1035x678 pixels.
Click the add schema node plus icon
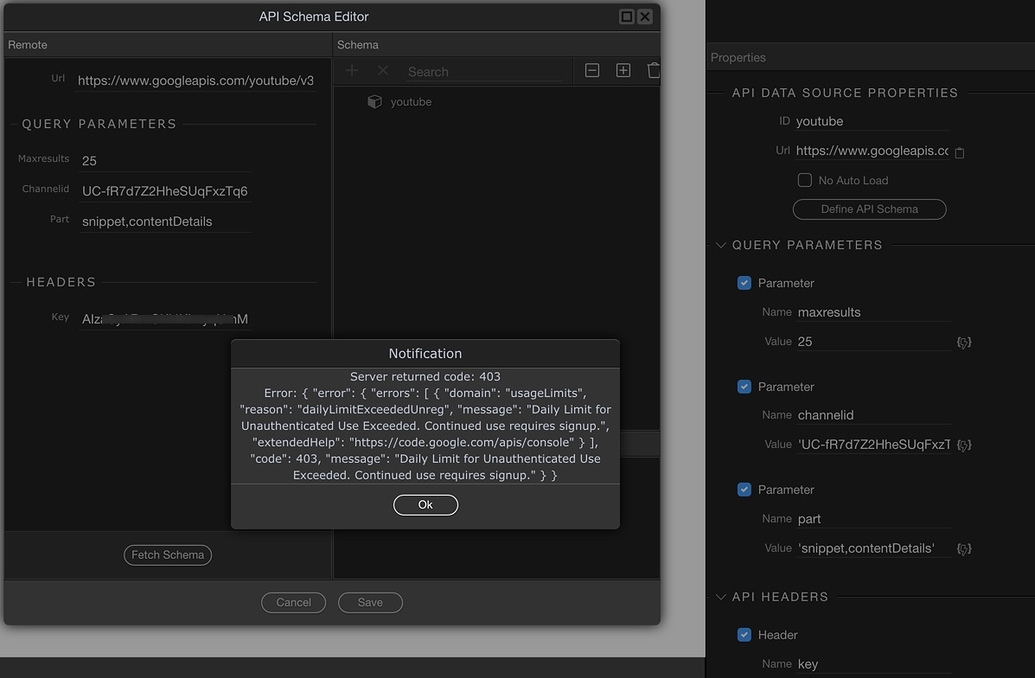pyautogui.click(x=351, y=70)
